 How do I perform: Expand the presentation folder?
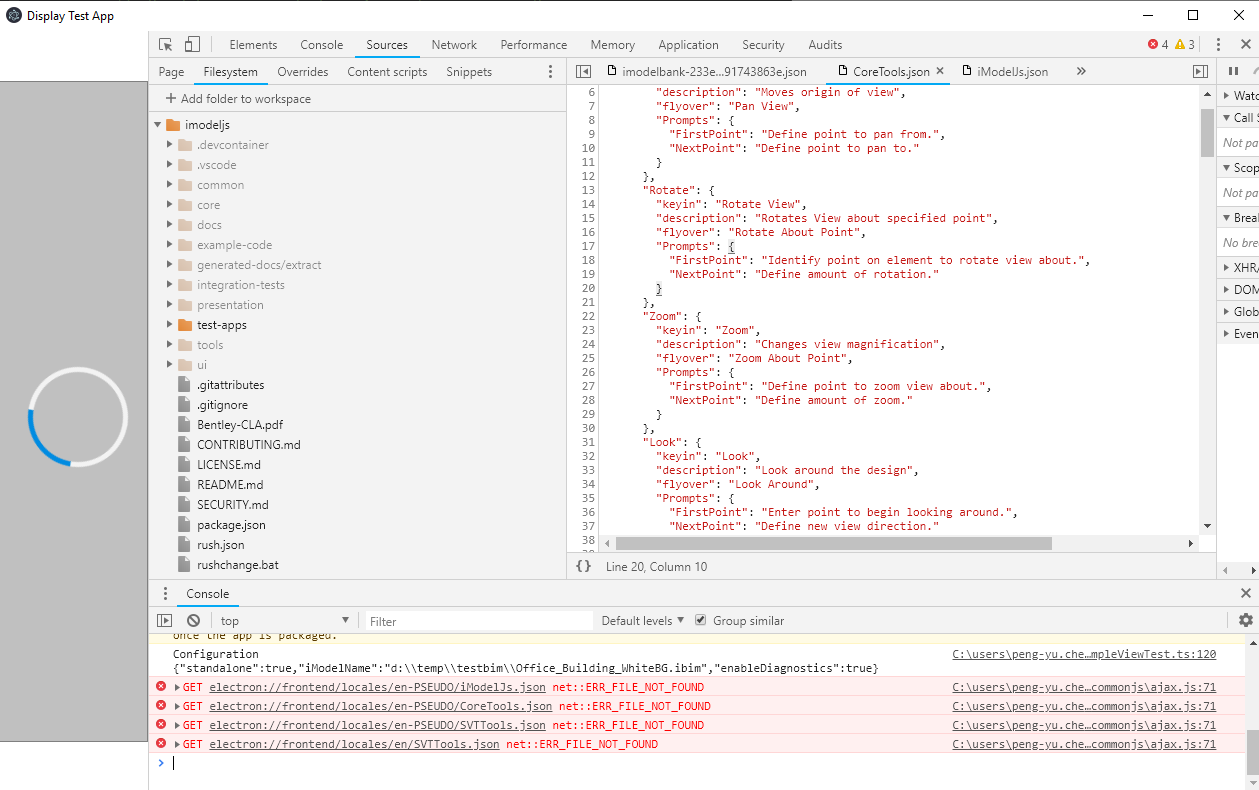point(170,305)
